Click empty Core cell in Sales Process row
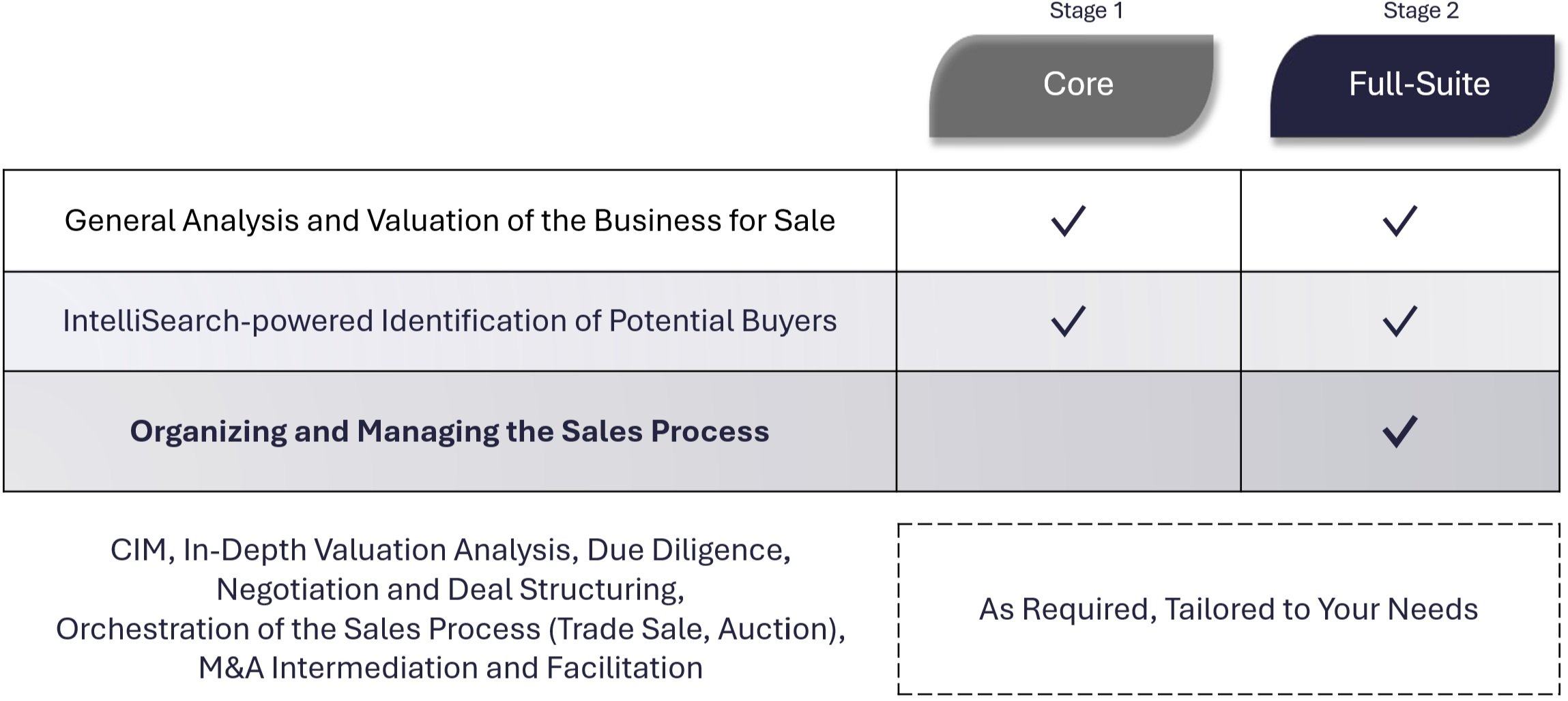Viewport: 1568px width, 701px height. coord(1068,431)
